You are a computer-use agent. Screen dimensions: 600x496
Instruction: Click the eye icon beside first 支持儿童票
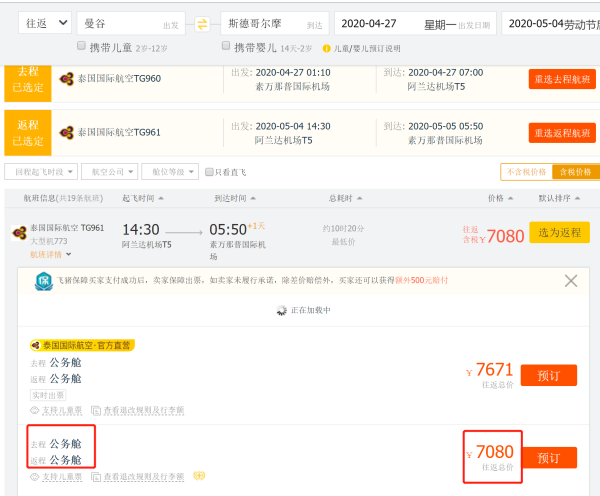(34, 411)
